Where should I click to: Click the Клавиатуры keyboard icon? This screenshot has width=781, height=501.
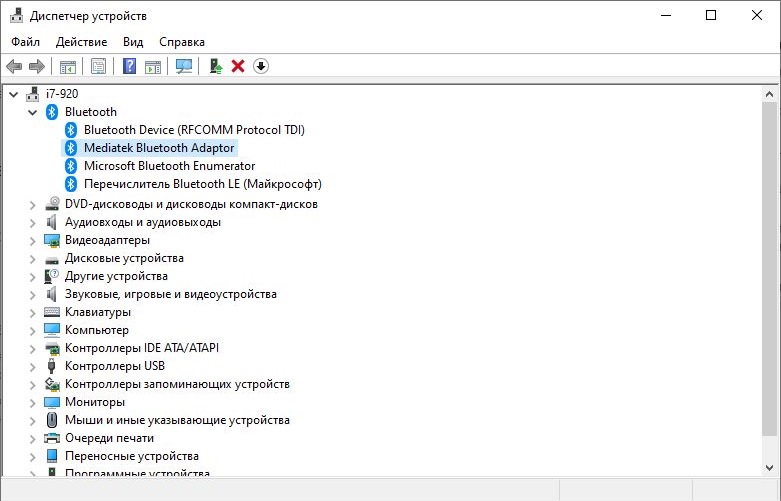click(52, 312)
